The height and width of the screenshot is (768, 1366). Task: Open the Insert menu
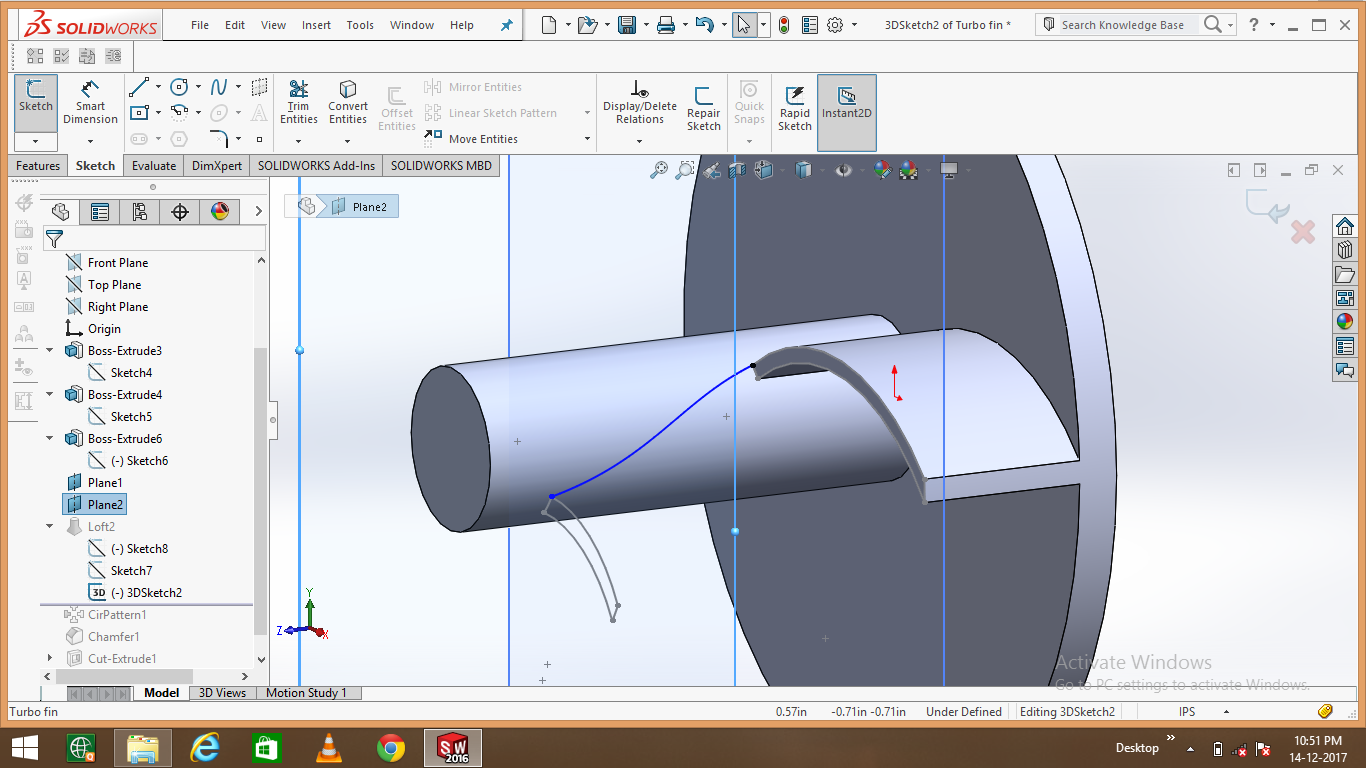316,25
